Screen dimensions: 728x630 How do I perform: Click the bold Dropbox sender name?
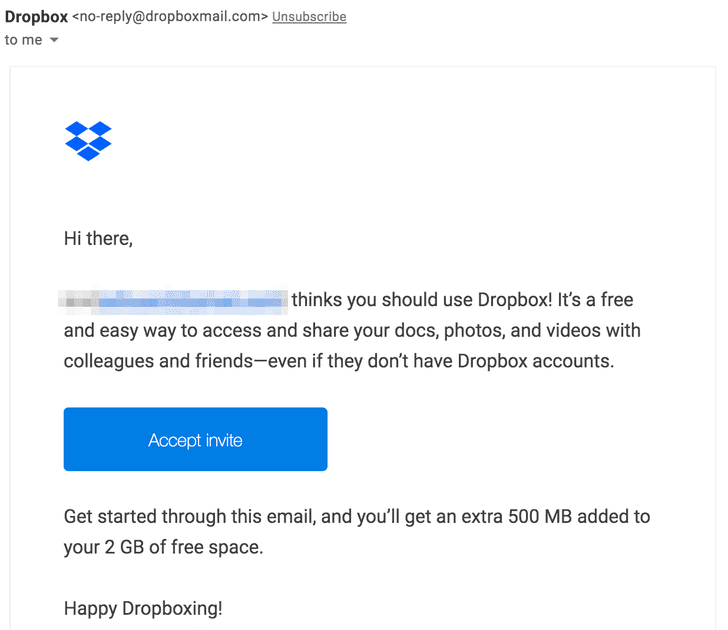pyautogui.click(x=36, y=17)
